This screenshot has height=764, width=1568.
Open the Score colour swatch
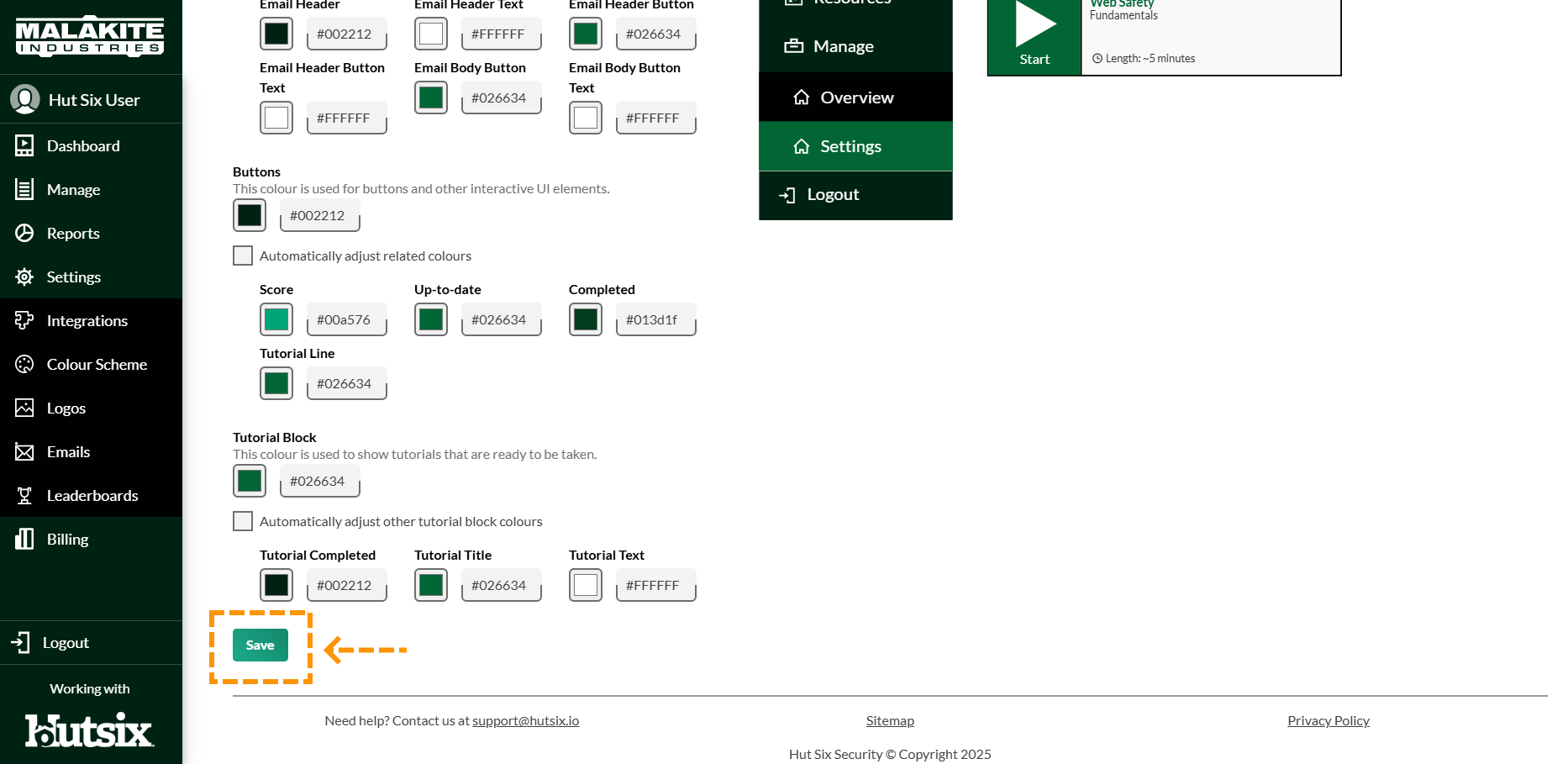(276, 319)
